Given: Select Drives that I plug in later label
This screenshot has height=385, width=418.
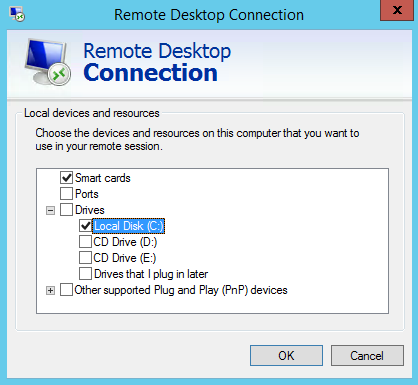Looking at the screenshot, I should click(151, 274).
